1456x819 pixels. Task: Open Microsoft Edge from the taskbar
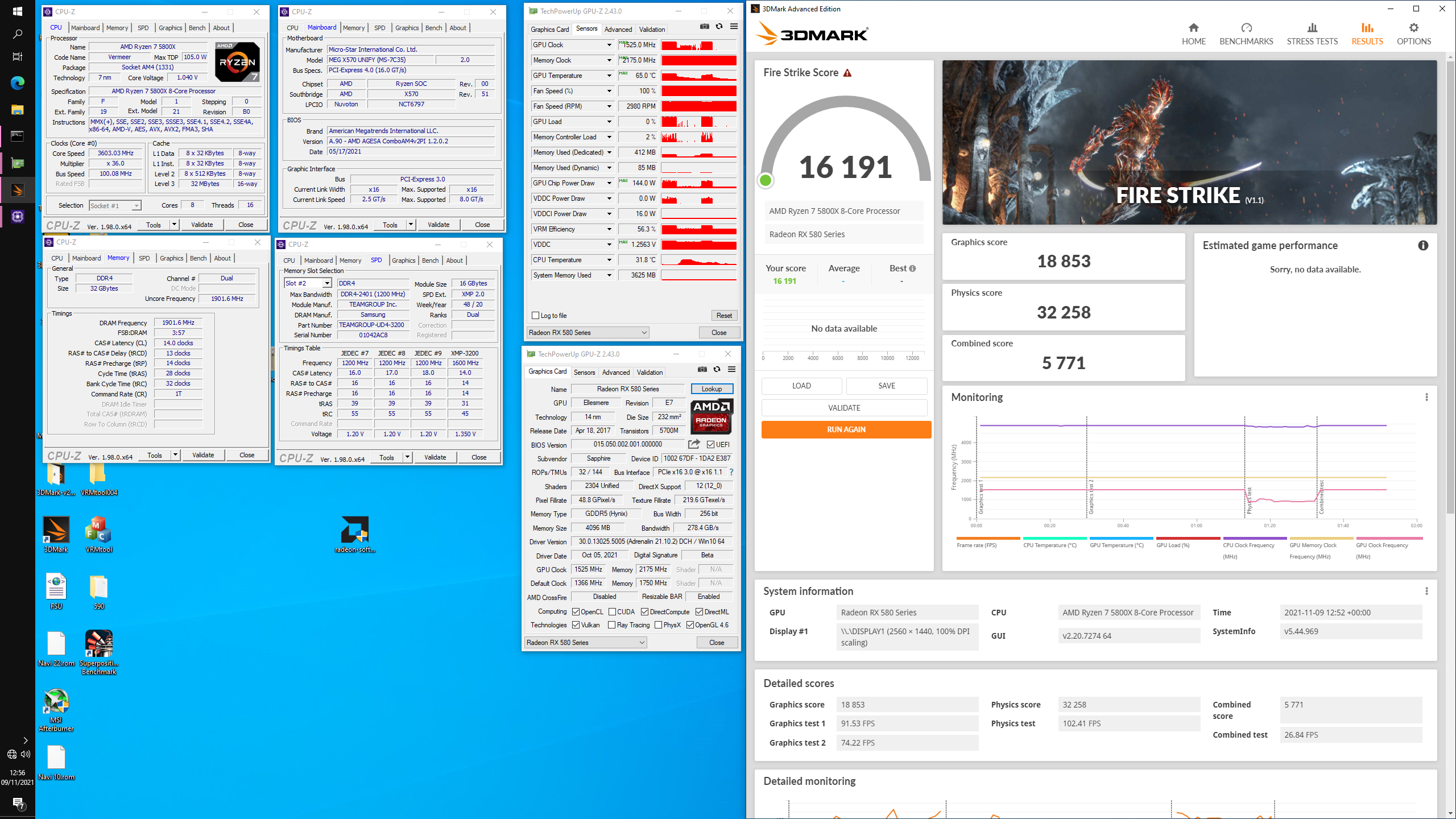pos(18,83)
